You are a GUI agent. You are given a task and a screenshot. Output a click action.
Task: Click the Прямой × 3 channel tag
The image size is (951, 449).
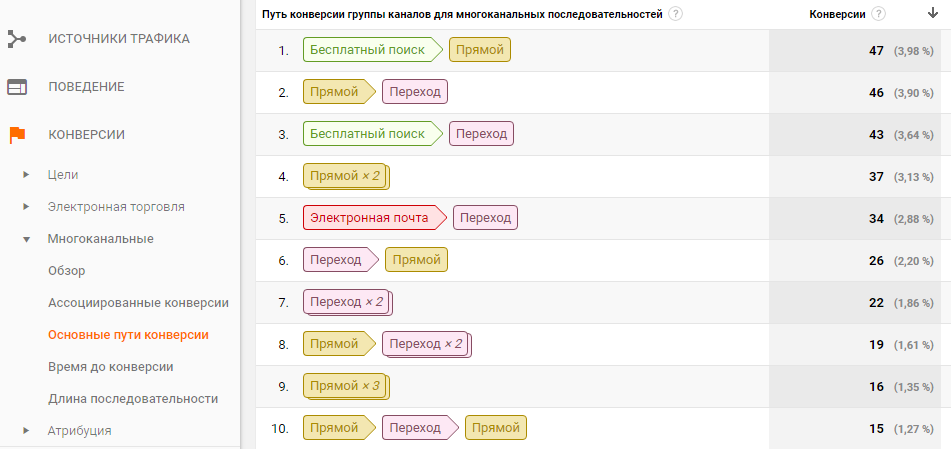344,386
